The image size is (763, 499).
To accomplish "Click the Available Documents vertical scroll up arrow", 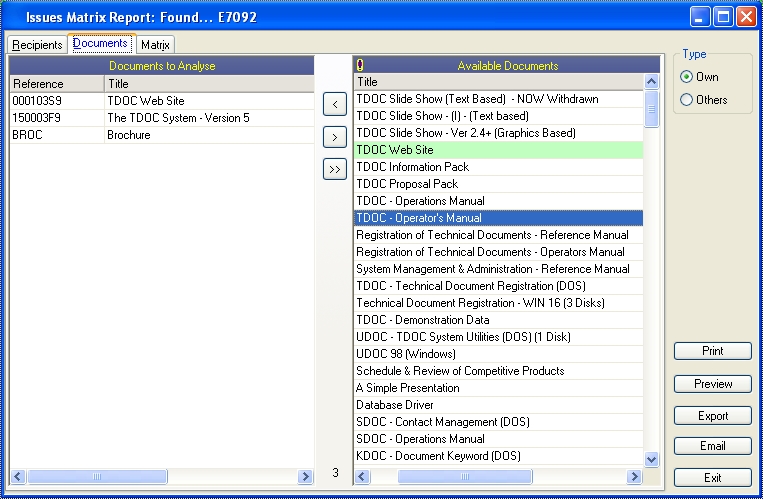I will click(x=652, y=81).
